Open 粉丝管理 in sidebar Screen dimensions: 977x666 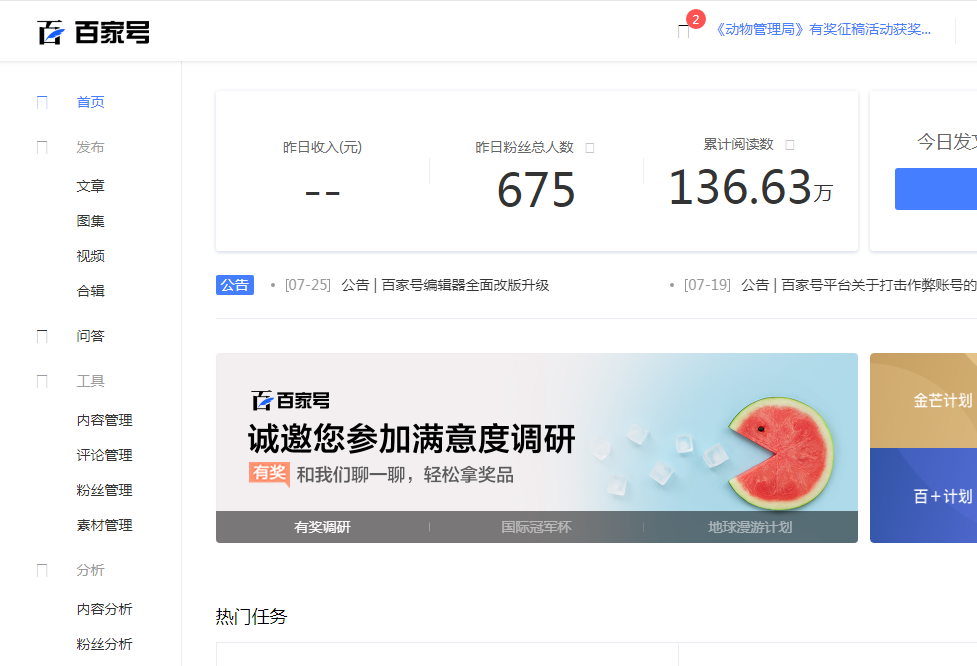[104, 490]
